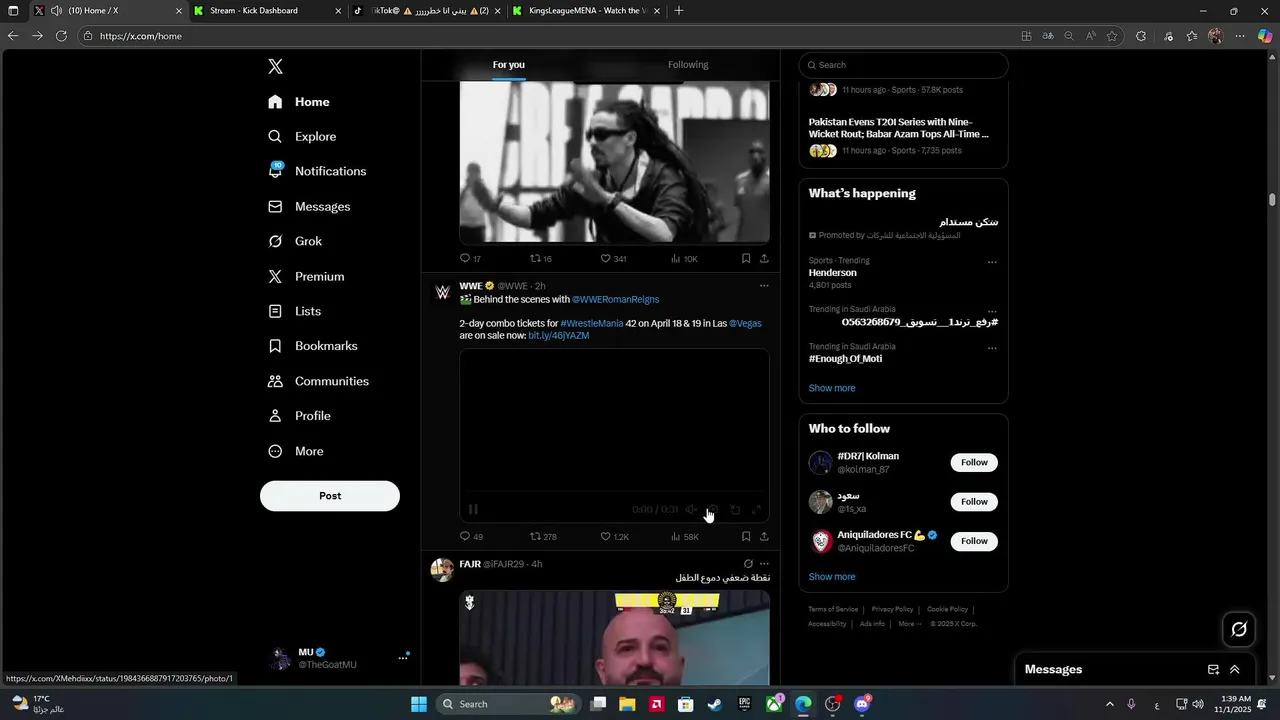The height and width of the screenshot is (720, 1280).
Task: Bookmark the WWE post
Action: [x=746, y=537]
